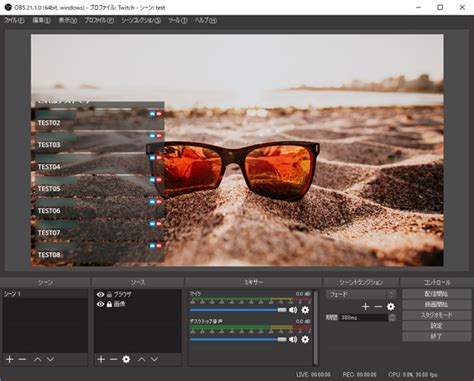
Task: Click the Studio Mode button
Action: pos(436,315)
